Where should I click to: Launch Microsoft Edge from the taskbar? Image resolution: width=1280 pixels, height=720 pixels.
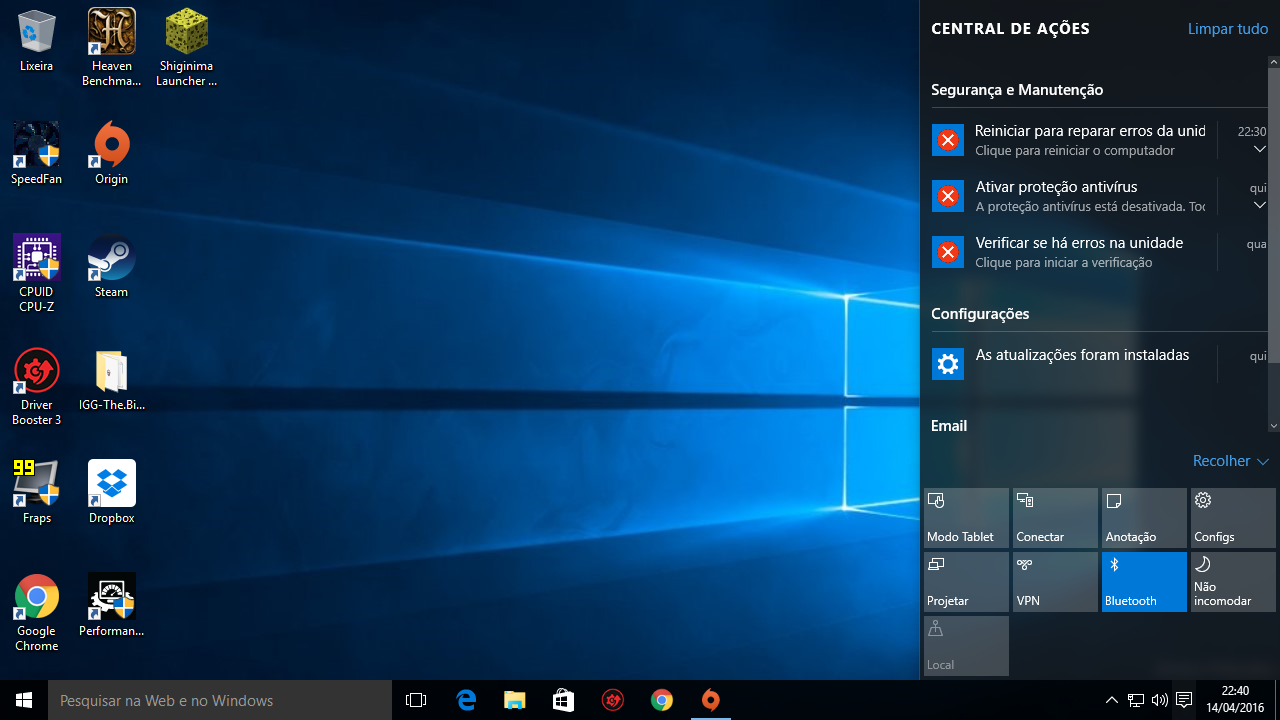coord(466,700)
